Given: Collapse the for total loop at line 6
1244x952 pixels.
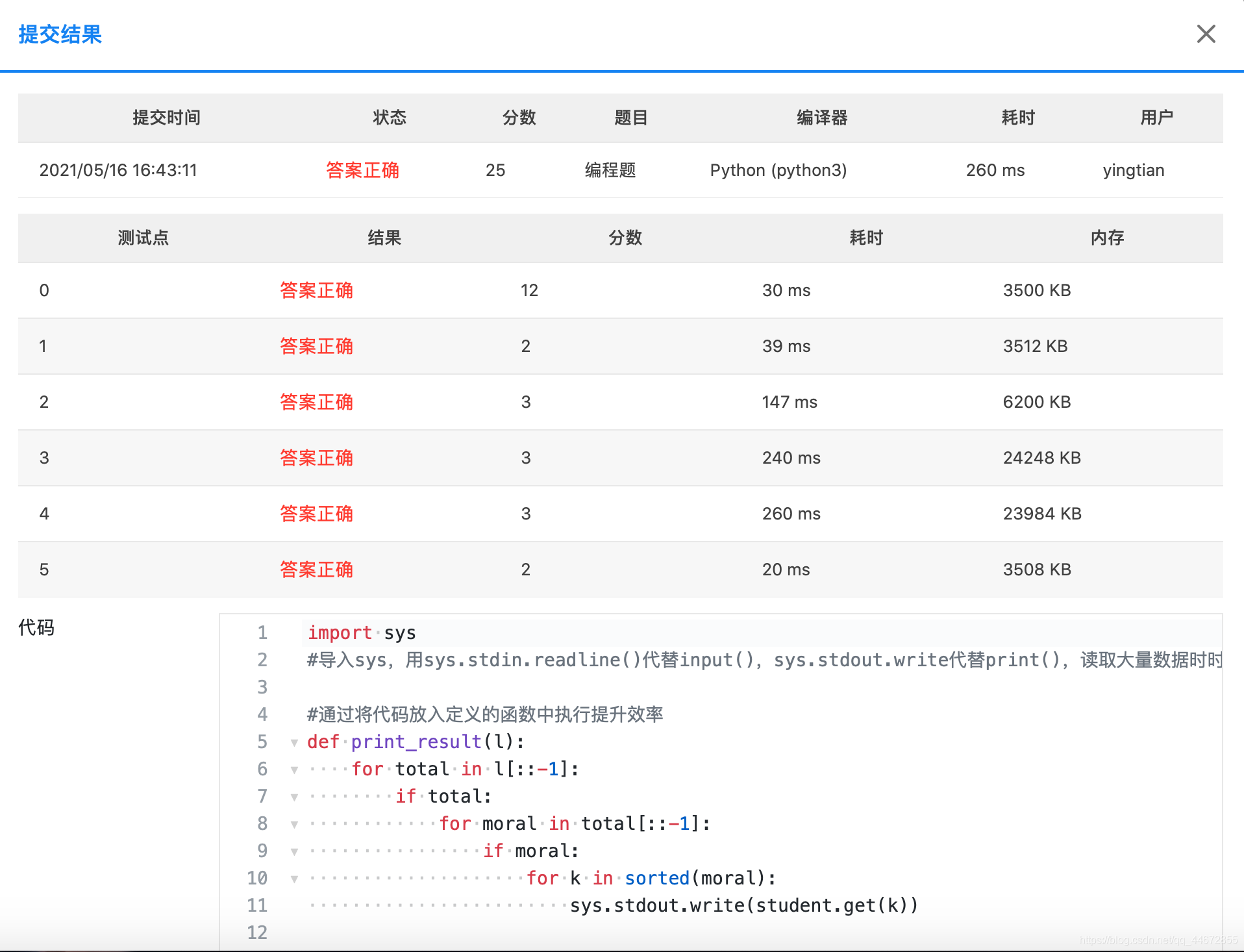Looking at the screenshot, I should (295, 770).
